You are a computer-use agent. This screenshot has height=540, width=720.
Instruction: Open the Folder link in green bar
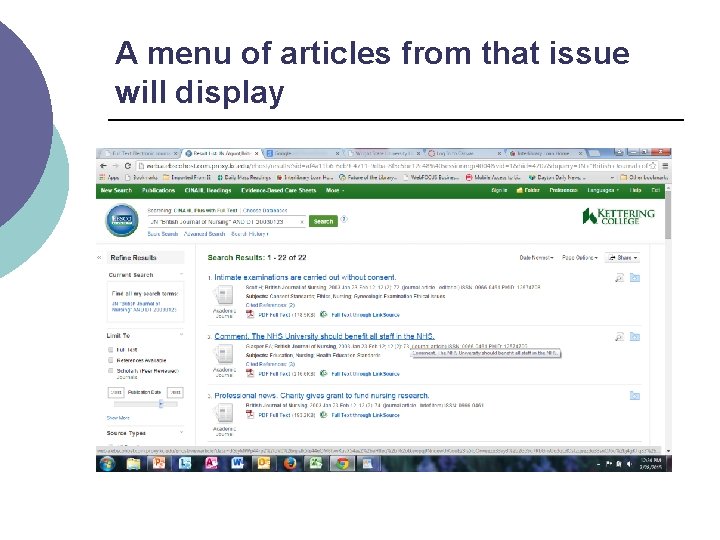click(x=528, y=190)
